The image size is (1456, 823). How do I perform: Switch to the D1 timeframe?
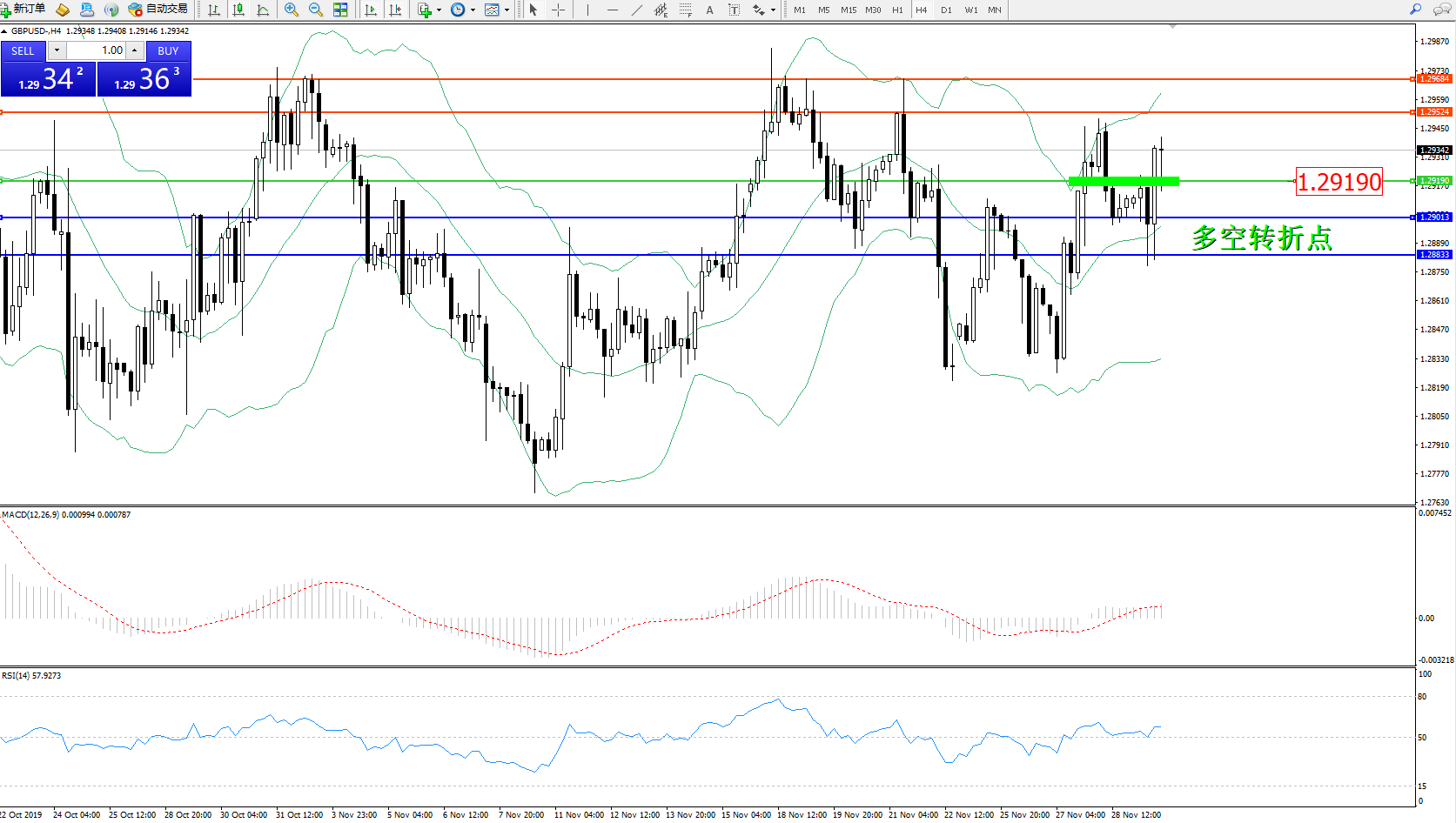946,10
